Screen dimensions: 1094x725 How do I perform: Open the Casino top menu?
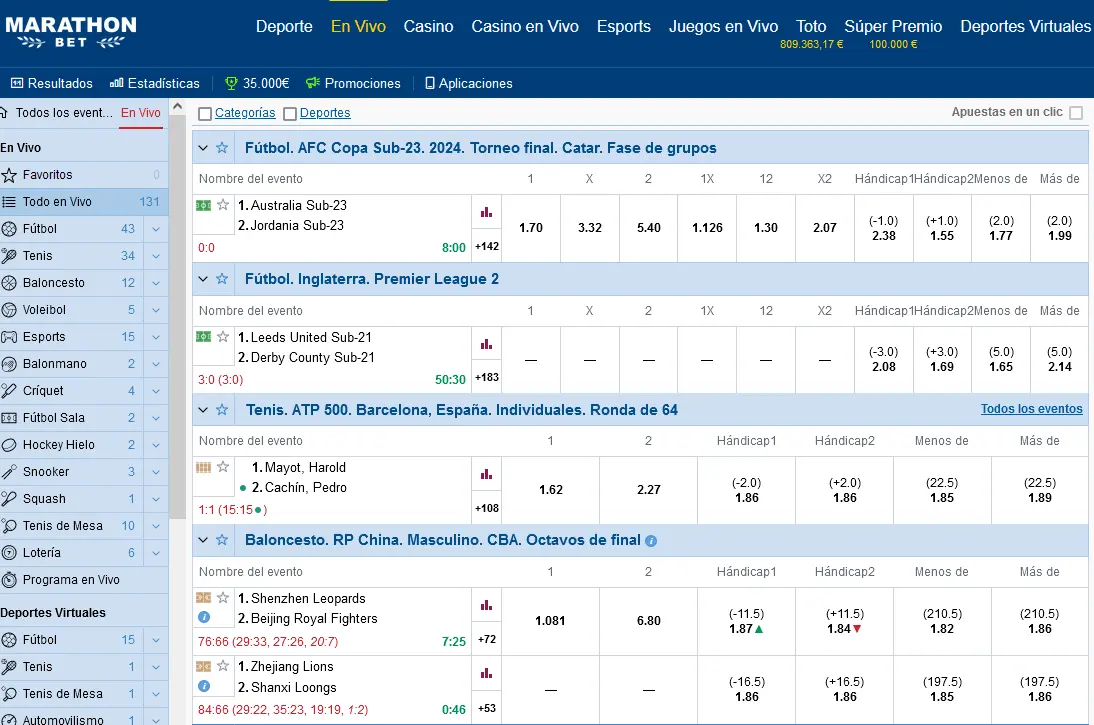coord(428,27)
